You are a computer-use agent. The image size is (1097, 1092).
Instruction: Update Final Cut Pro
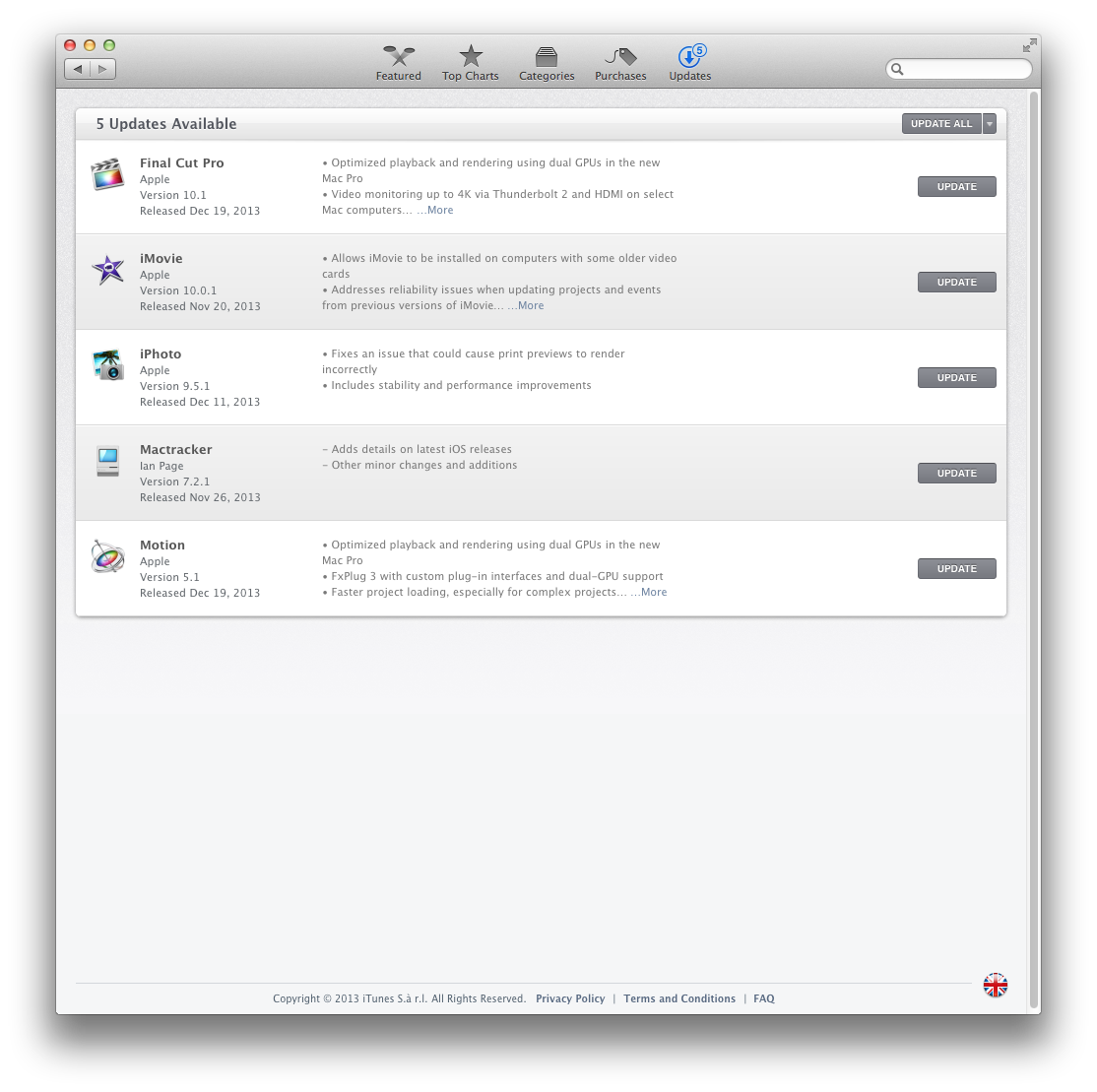pyautogui.click(x=957, y=187)
